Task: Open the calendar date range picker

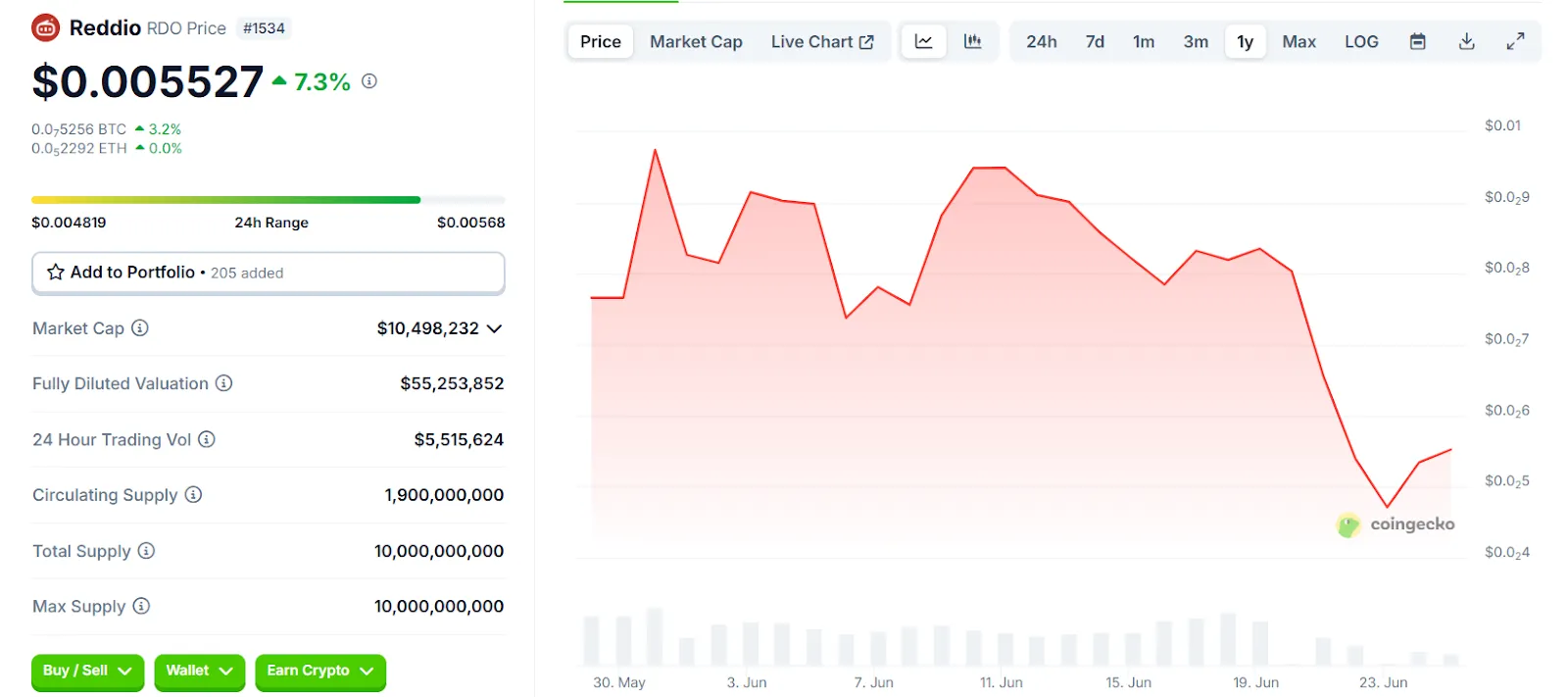Action: click(x=1417, y=41)
